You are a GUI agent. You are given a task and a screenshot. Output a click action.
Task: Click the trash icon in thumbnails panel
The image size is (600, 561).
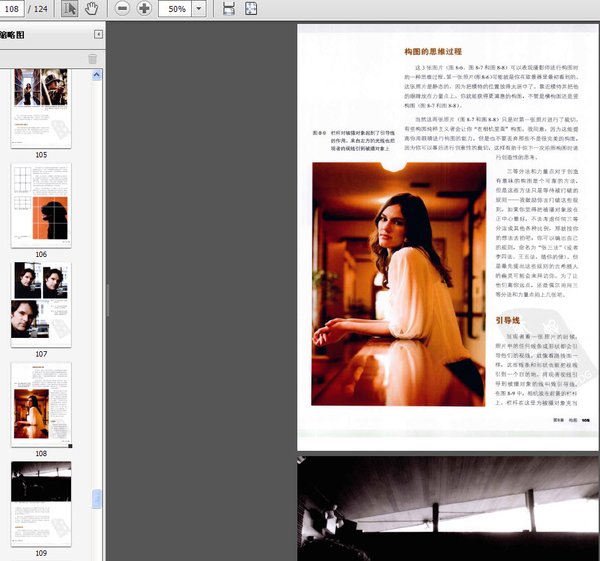(92, 59)
